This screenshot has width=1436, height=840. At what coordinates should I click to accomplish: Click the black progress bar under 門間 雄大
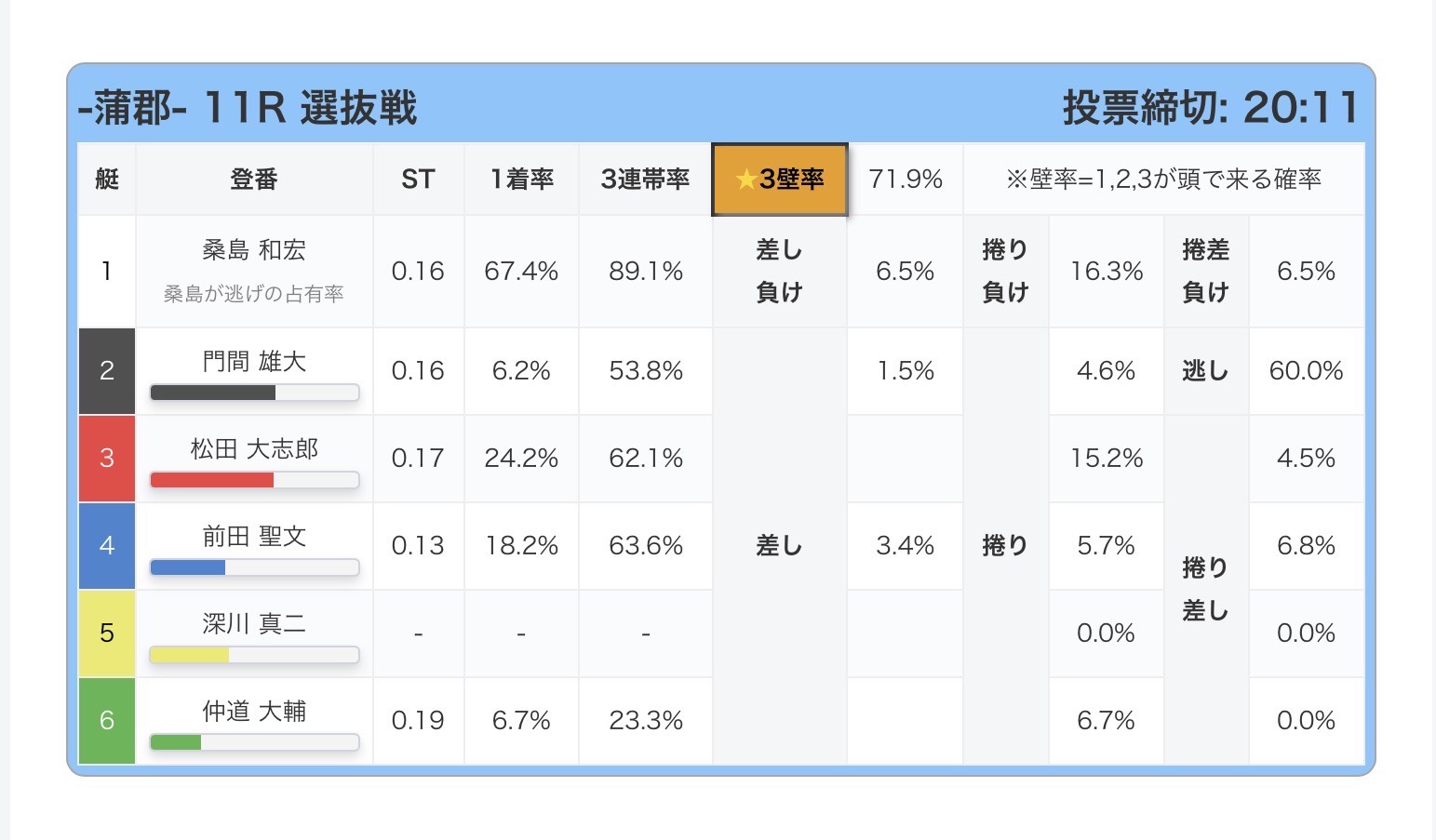tap(254, 393)
